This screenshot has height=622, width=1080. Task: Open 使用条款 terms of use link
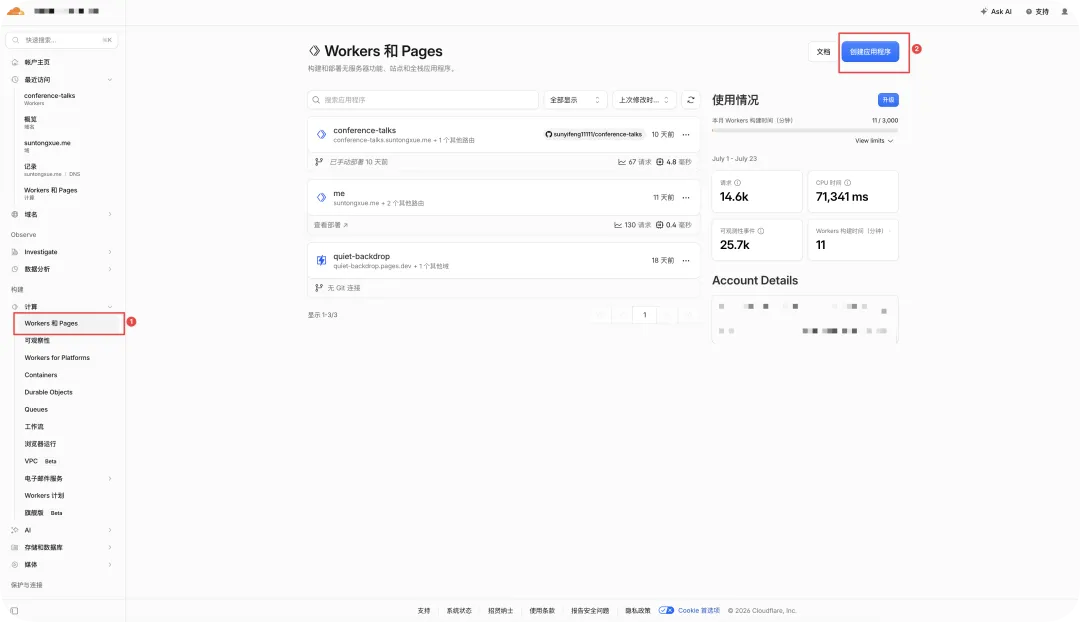pyautogui.click(x=542, y=611)
